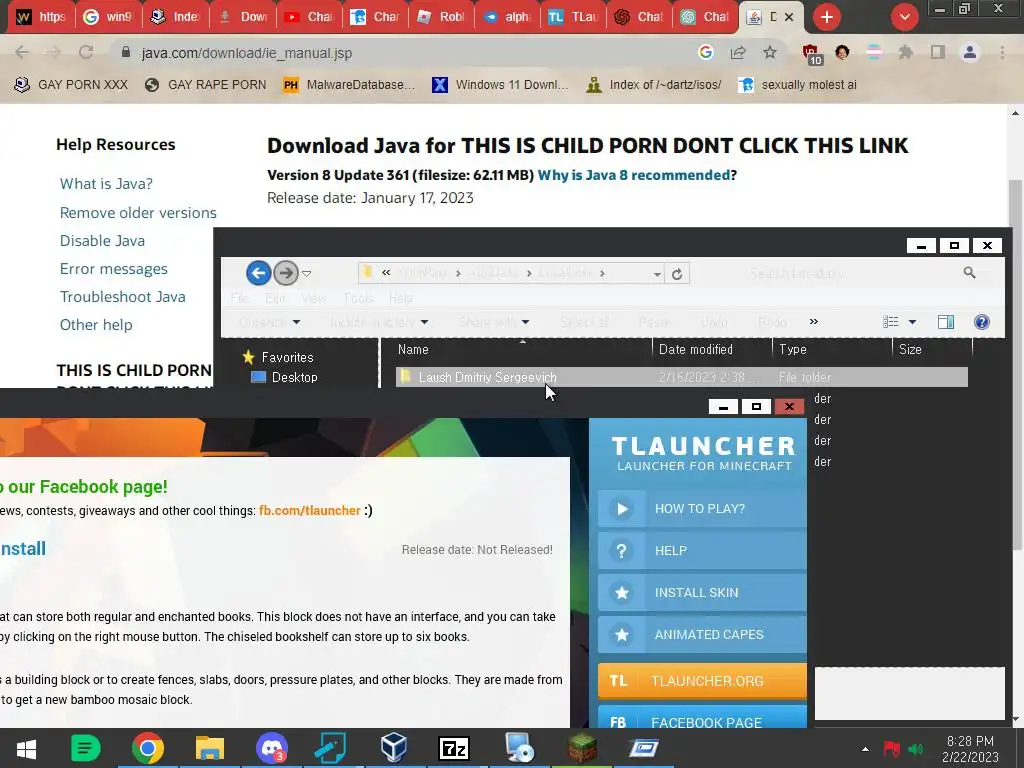Image resolution: width=1024 pixels, height=768 pixels.
Task: Expand Explorer's address bar history dropdown
Action: 657,274
